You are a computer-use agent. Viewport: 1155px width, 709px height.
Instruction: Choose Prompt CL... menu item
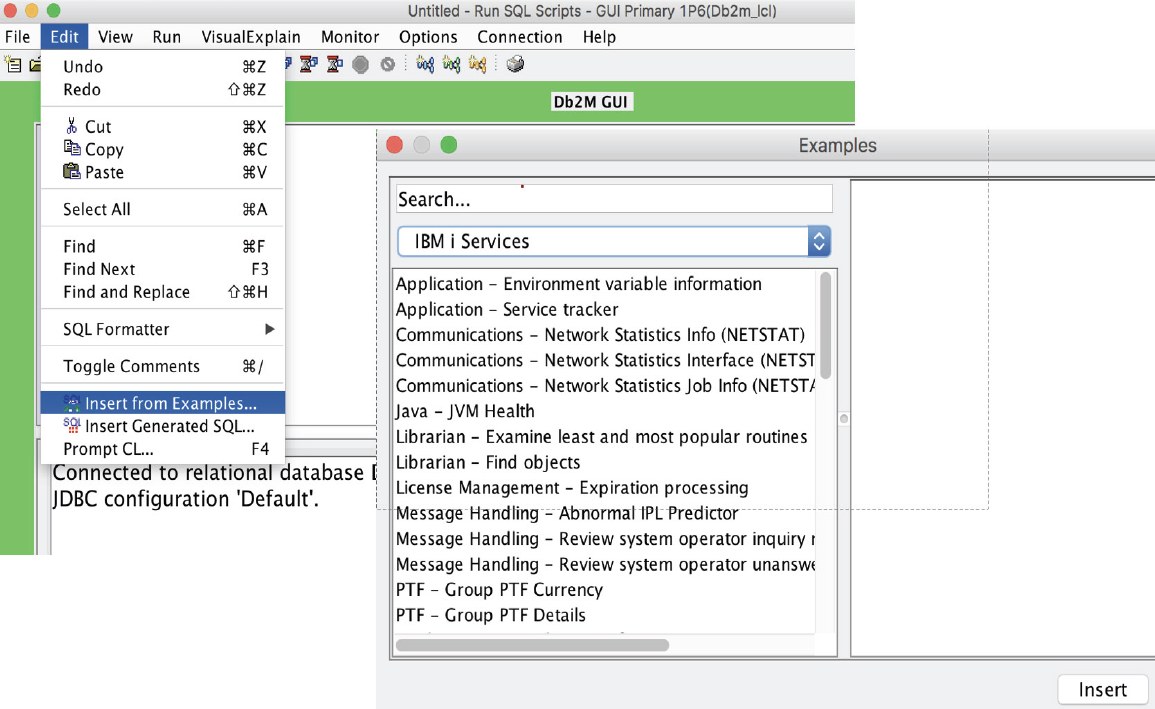pyautogui.click(x=163, y=448)
